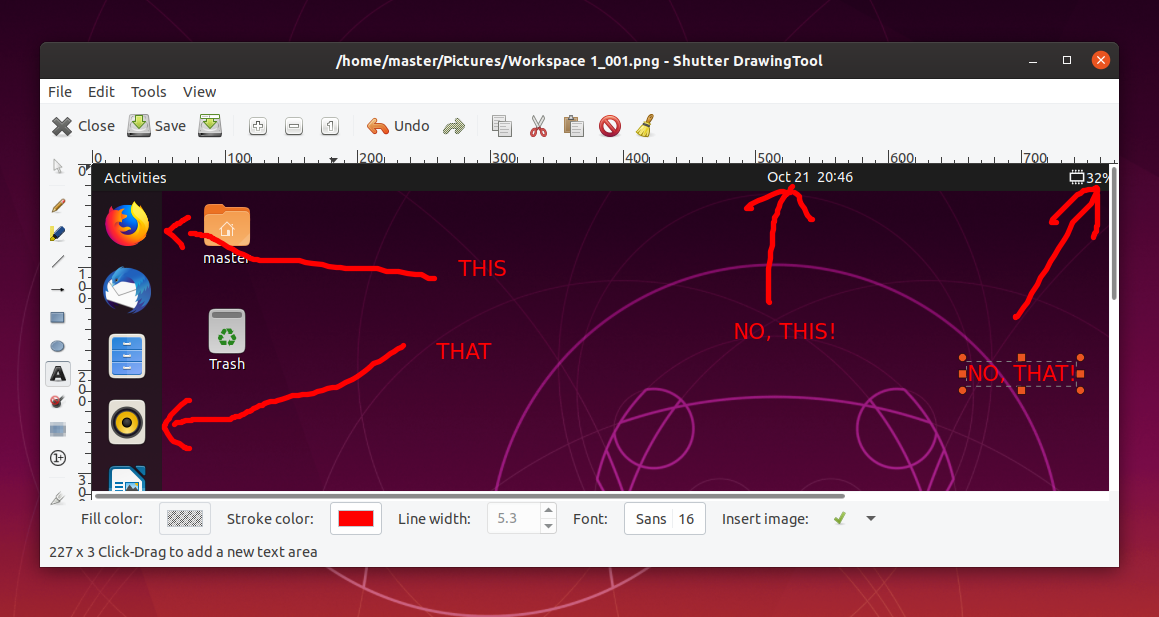Open the View menu
The image size is (1159, 617).
[x=199, y=91]
